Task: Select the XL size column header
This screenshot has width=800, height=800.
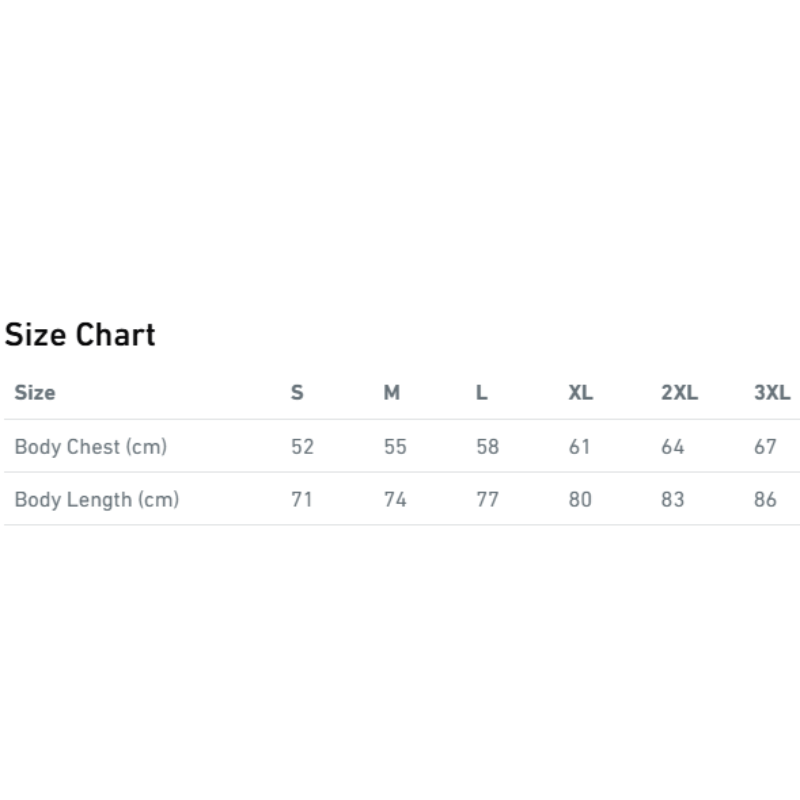Action: [x=580, y=392]
